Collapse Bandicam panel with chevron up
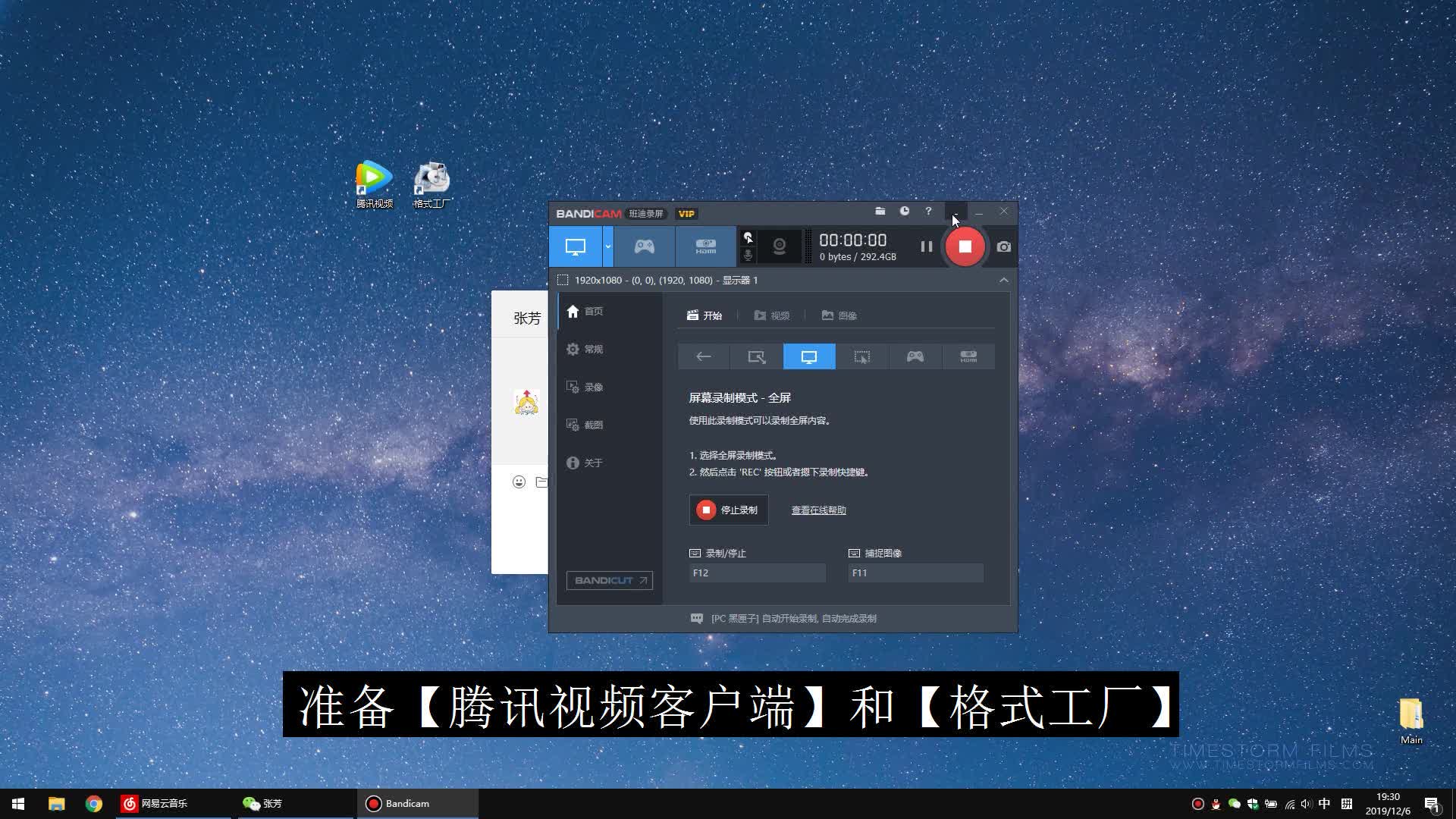The height and width of the screenshot is (819, 1456). click(x=1004, y=281)
